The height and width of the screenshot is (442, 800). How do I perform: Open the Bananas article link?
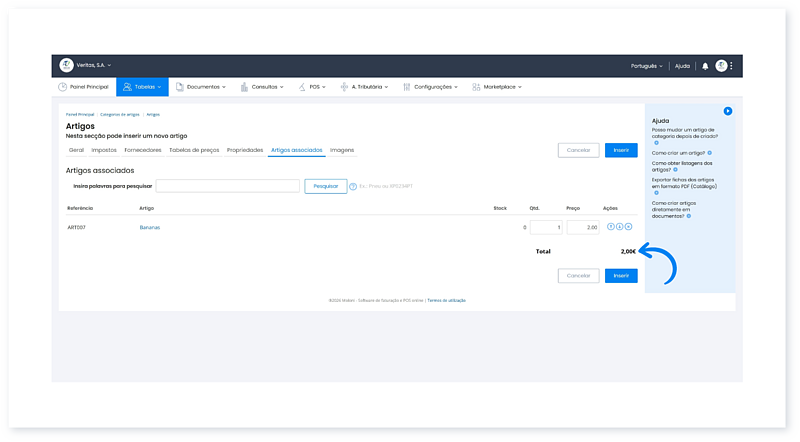click(150, 227)
